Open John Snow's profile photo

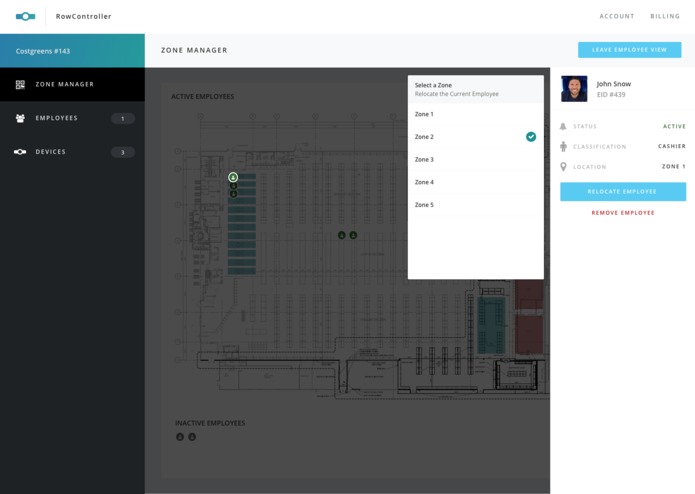(574, 89)
